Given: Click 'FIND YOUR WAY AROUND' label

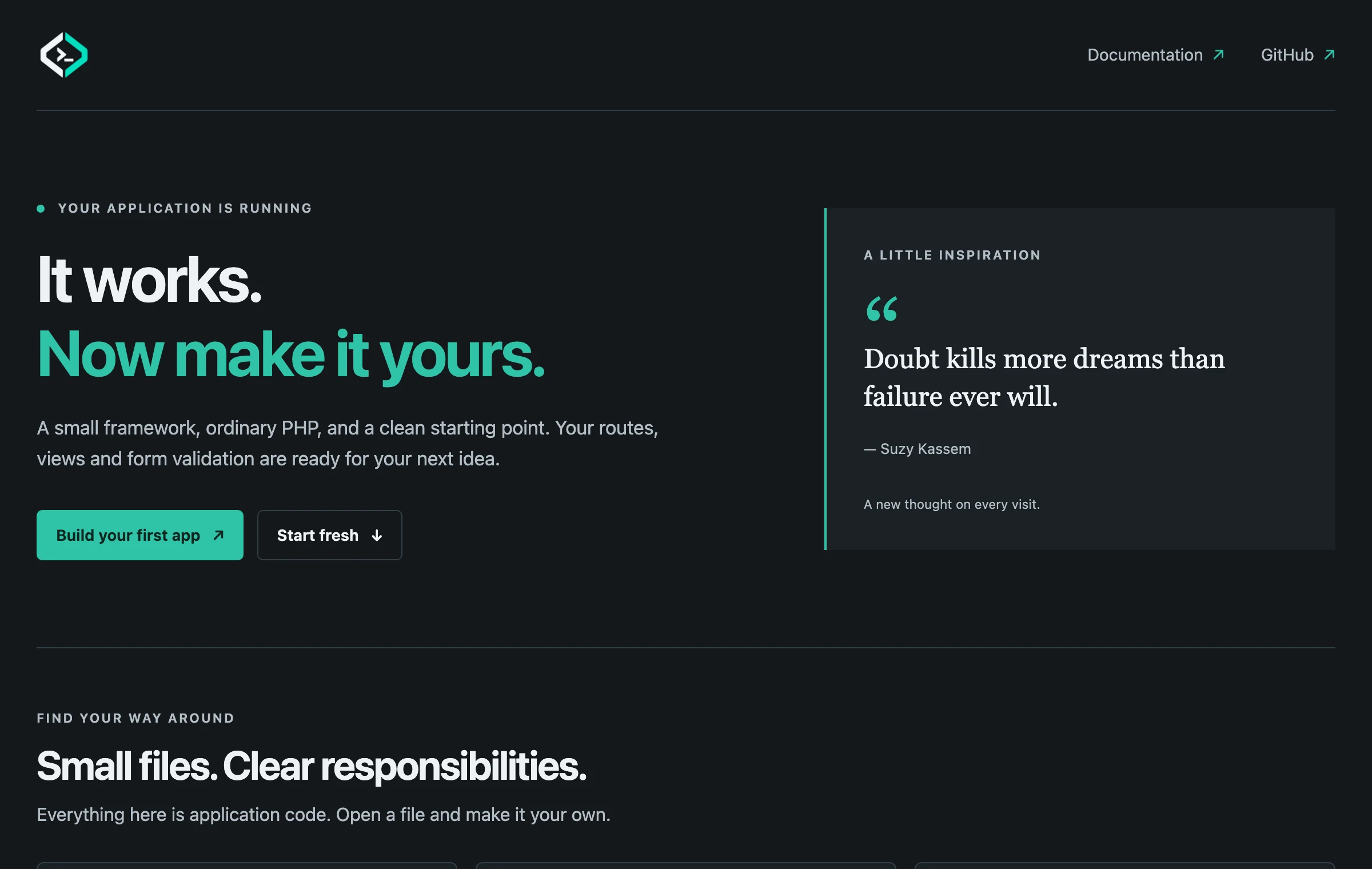Looking at the screenshot, I should [x=135, y=718].
